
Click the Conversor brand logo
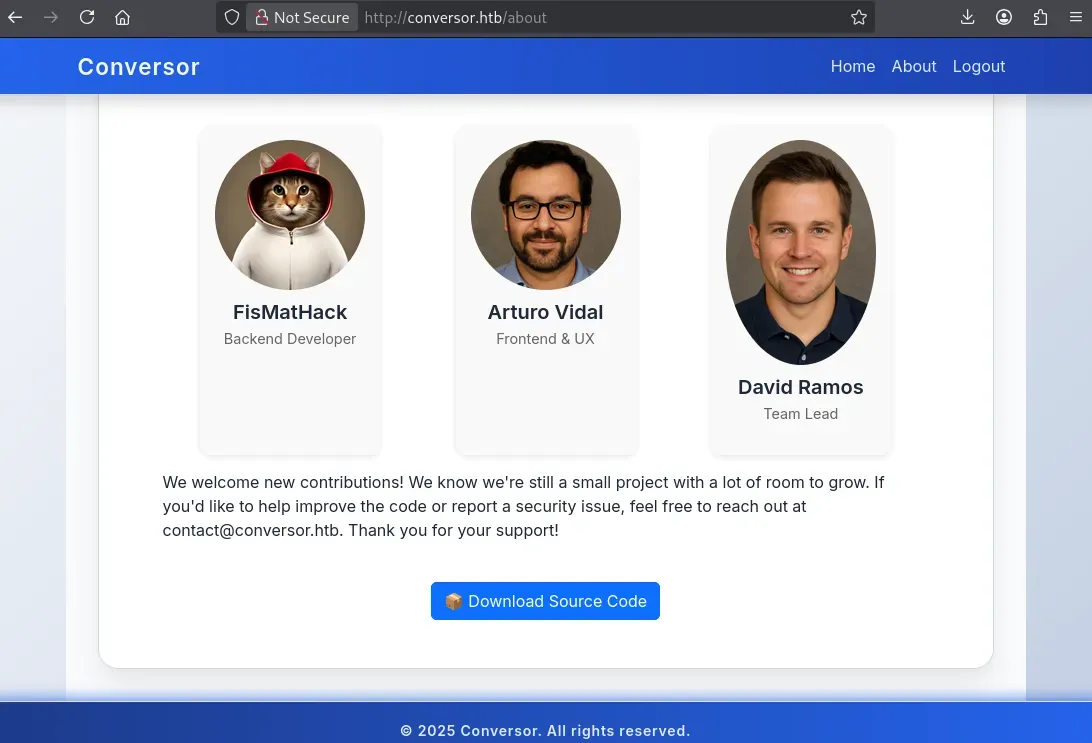coord(139,67)
